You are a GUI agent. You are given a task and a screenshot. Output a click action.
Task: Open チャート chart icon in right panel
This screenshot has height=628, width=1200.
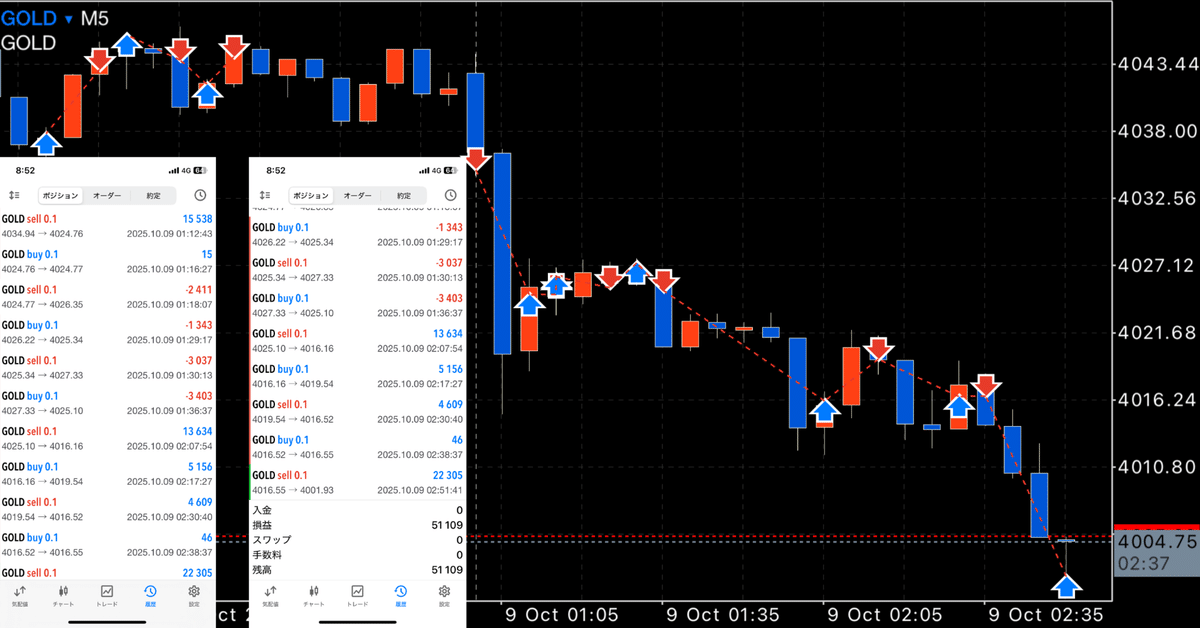coord(314,596)
